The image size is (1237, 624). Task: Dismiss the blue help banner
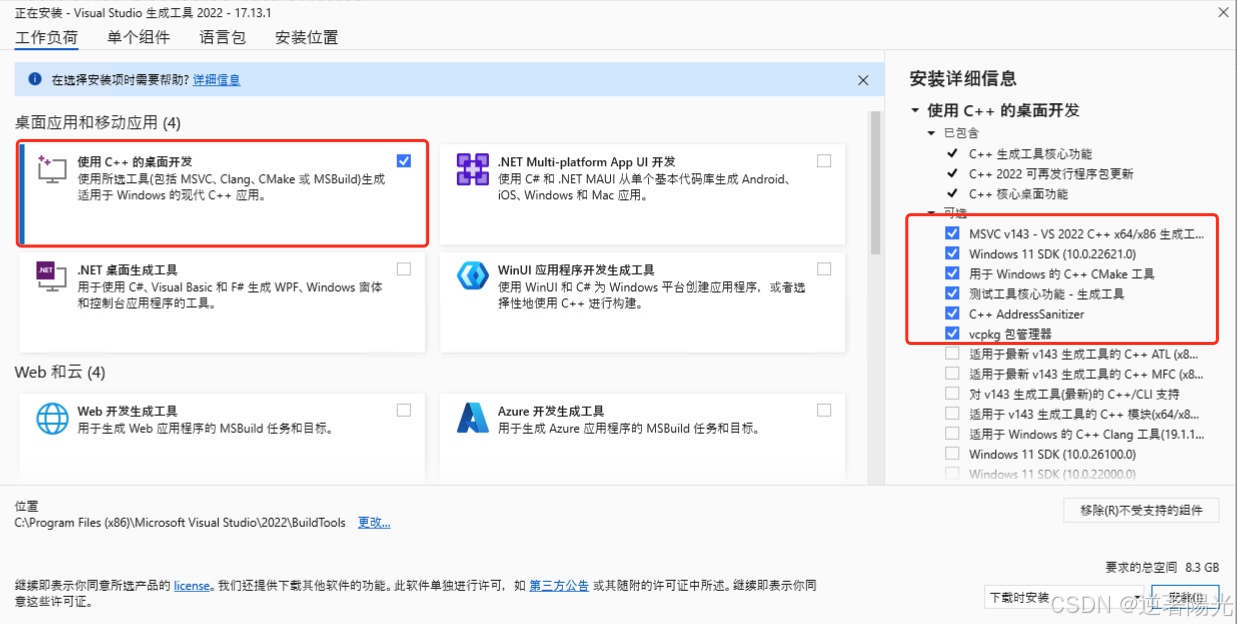(863, 80)
